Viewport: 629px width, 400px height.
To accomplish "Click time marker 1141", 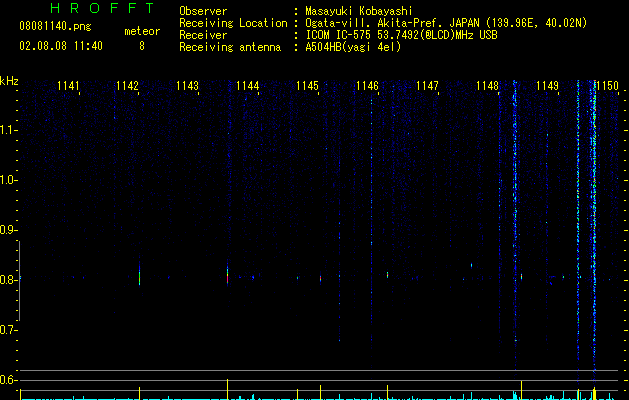I will [x=68, y=86].
